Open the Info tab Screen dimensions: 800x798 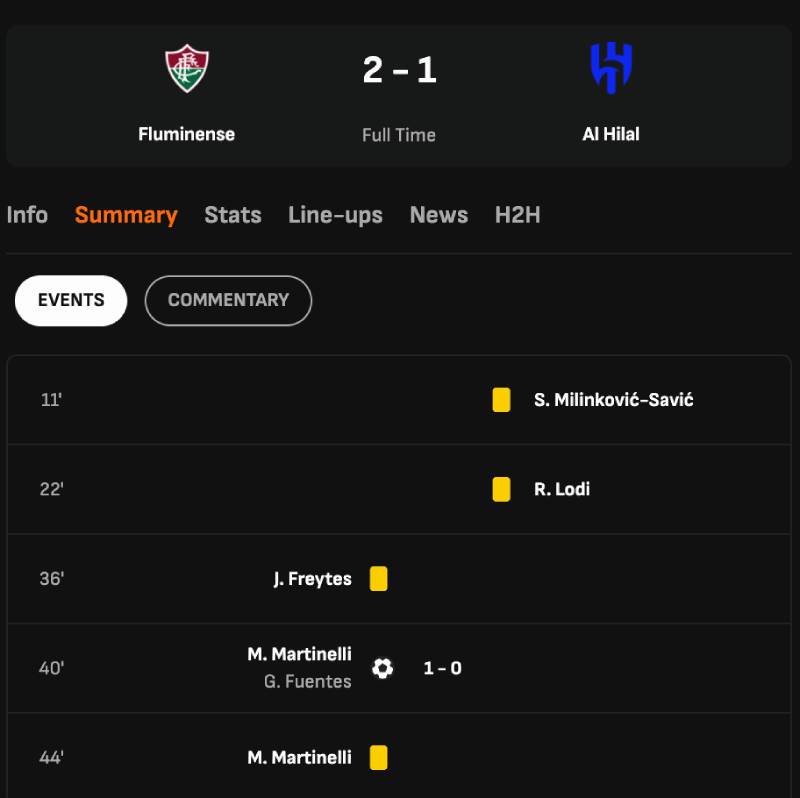tap(27, 215)
